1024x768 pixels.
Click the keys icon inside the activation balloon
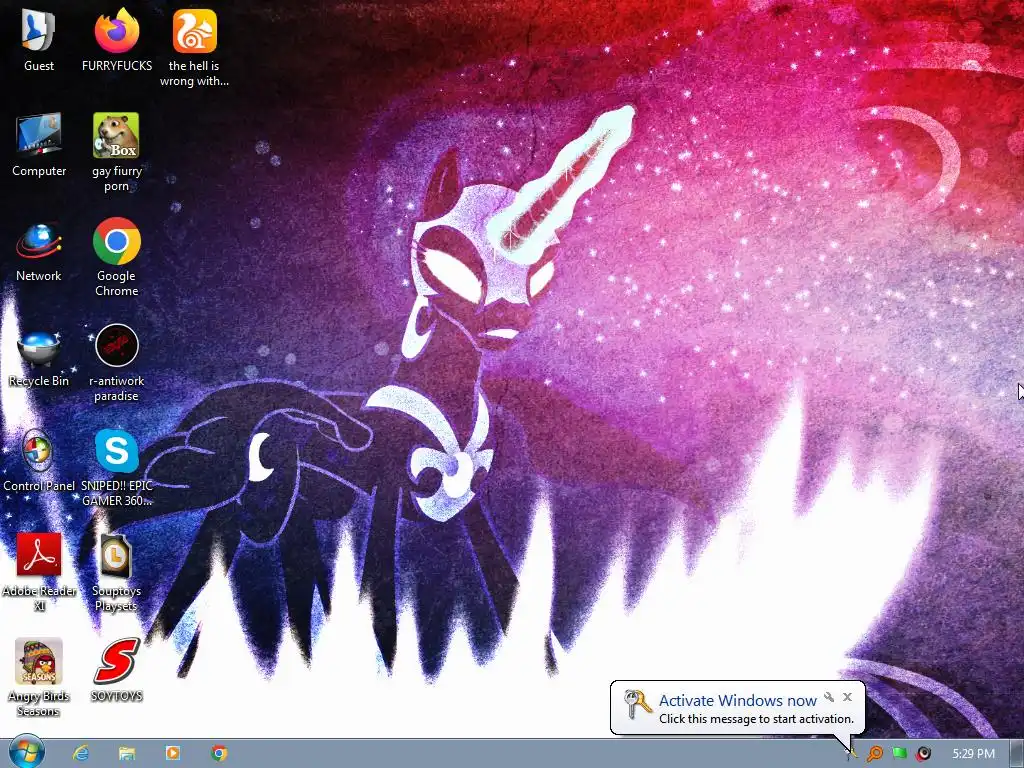(637, 704)
